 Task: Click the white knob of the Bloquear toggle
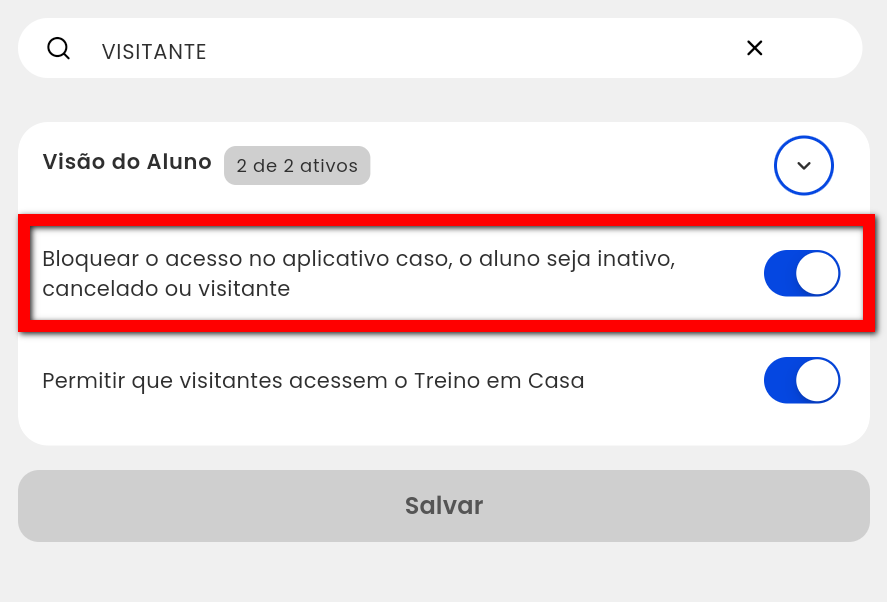click(817, 273)
